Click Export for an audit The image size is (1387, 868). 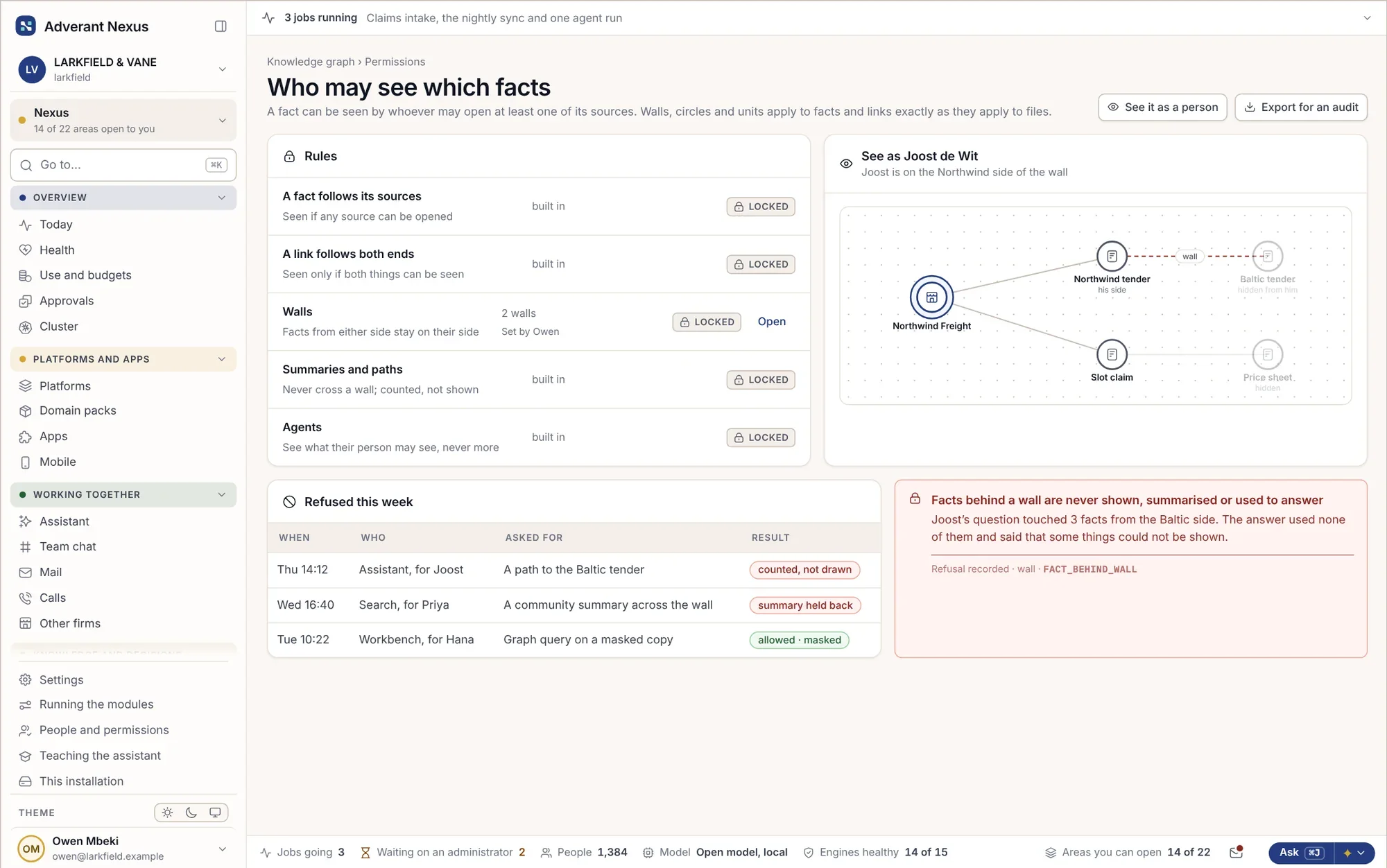pos(1301,107)
